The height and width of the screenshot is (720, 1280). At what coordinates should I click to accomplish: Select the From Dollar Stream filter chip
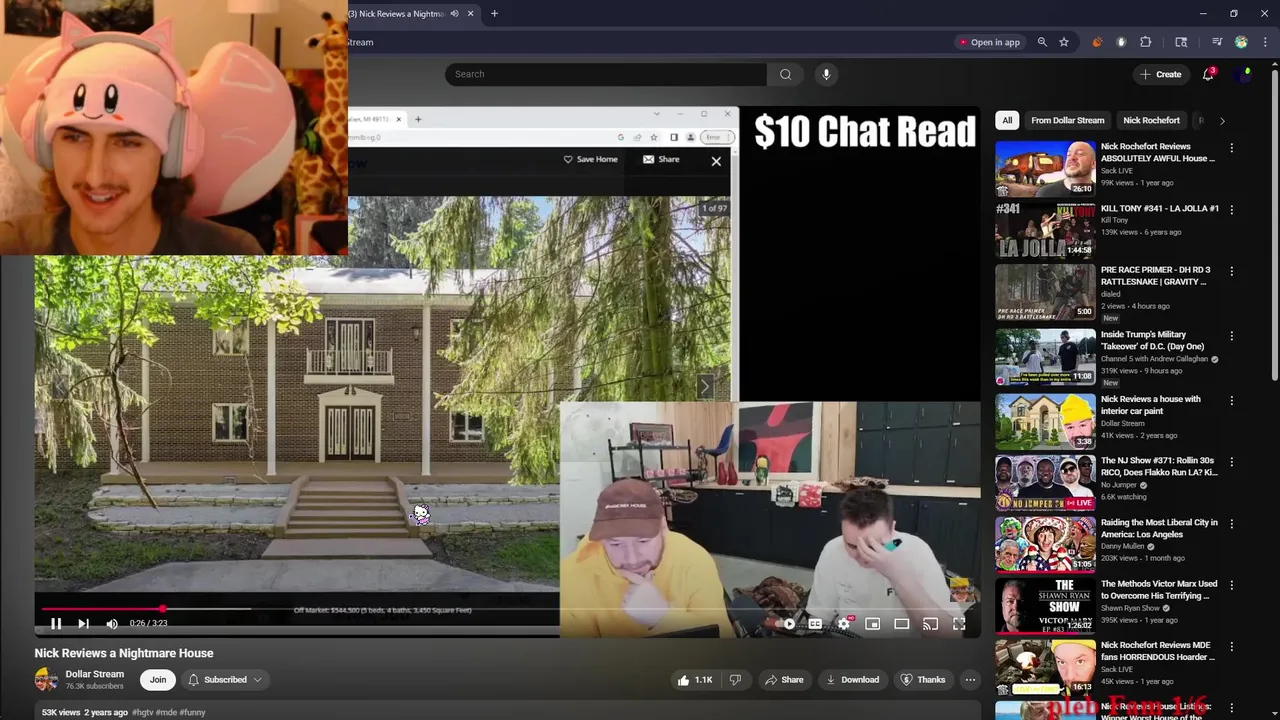click(1068, 120)
